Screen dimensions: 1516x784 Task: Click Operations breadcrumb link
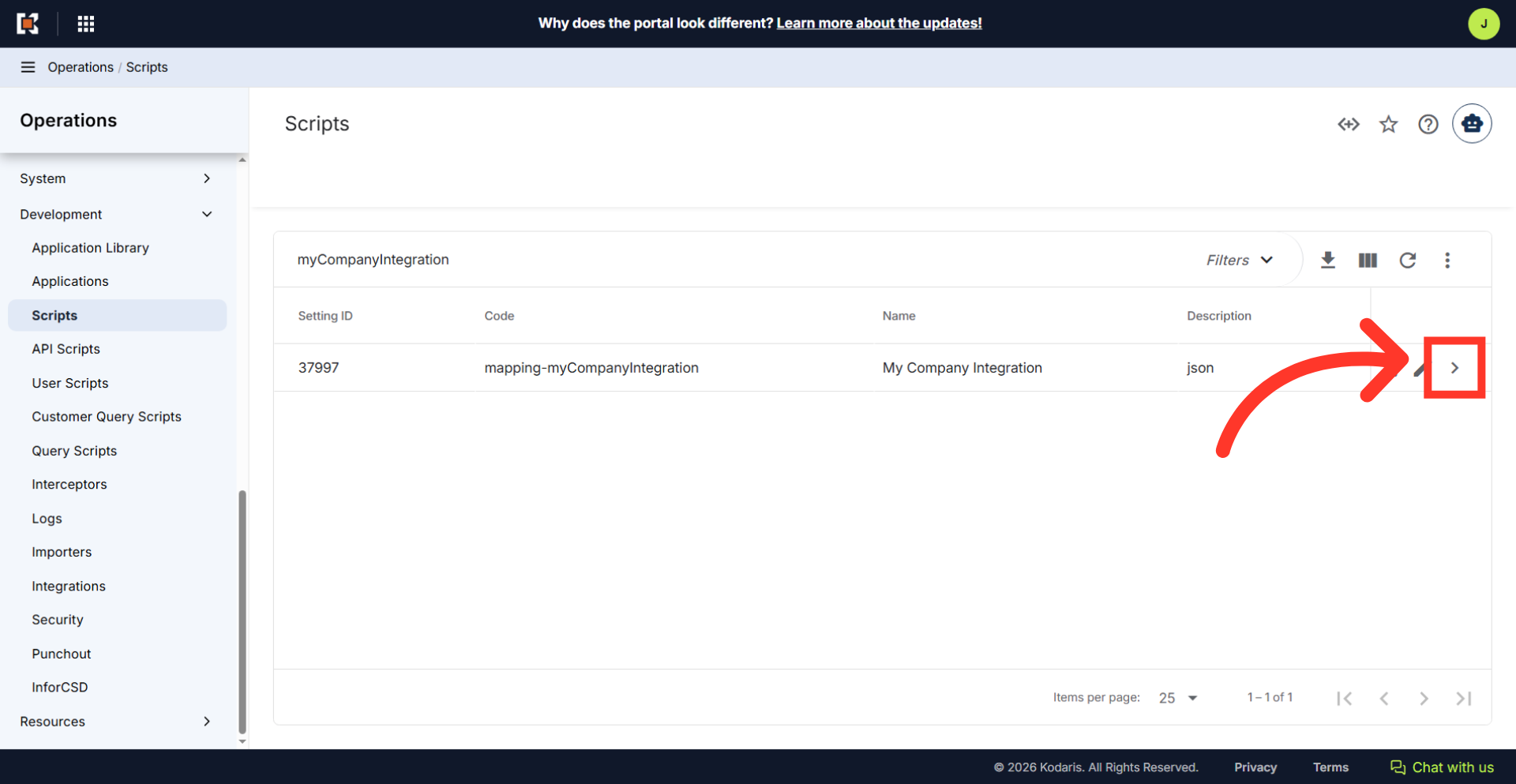[81, 67]
